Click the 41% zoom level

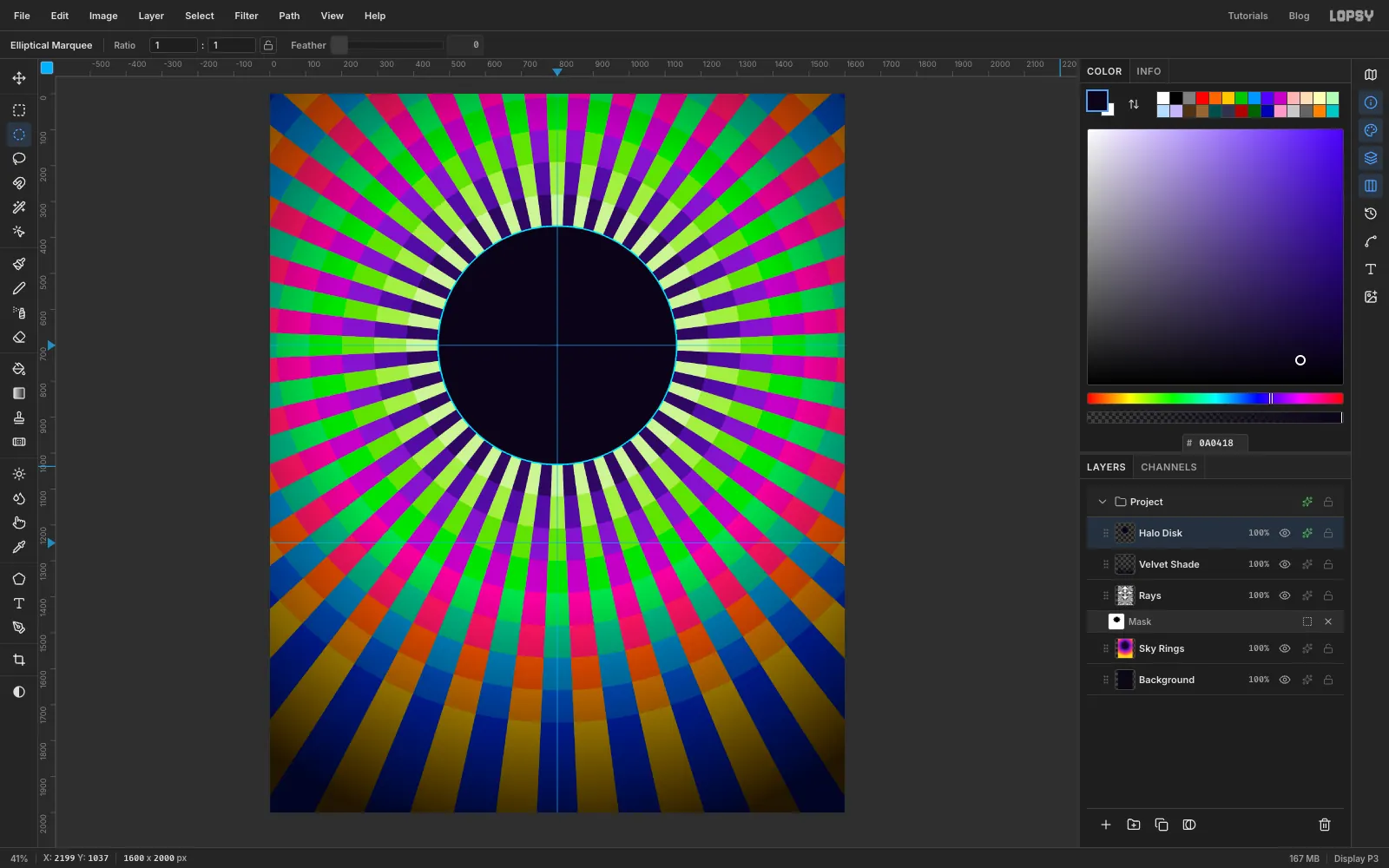[x=19, y=858]
